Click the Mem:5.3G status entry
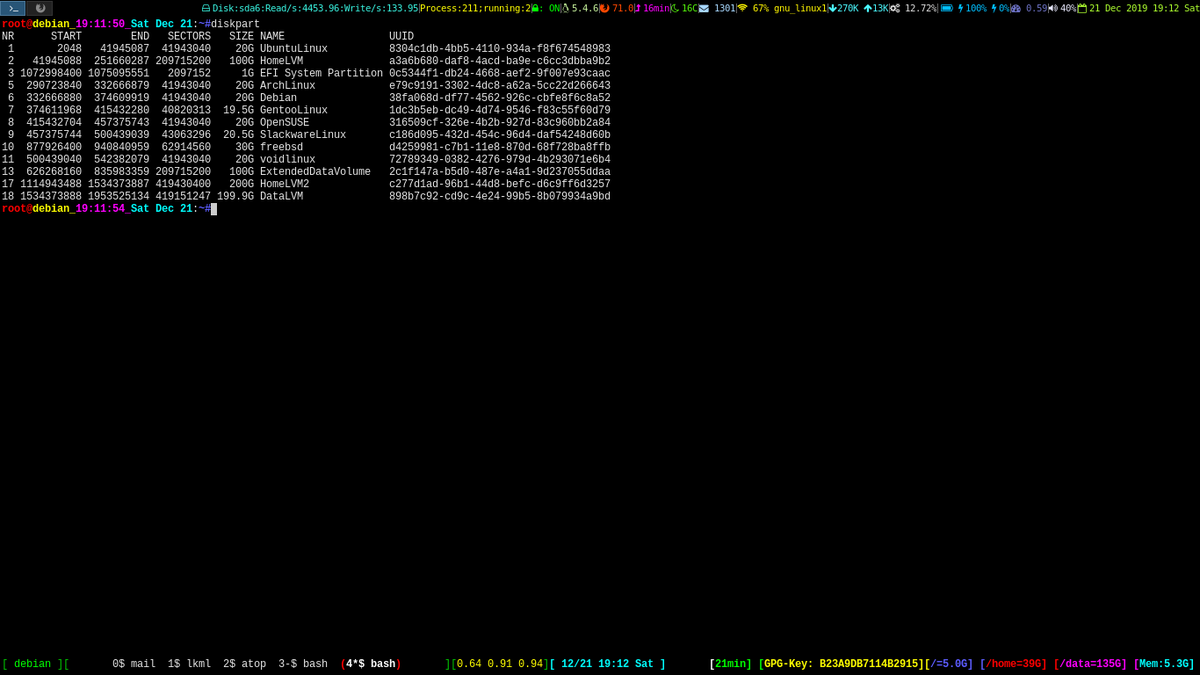This screenshot has width=1200, height=675. point(1164,664)
